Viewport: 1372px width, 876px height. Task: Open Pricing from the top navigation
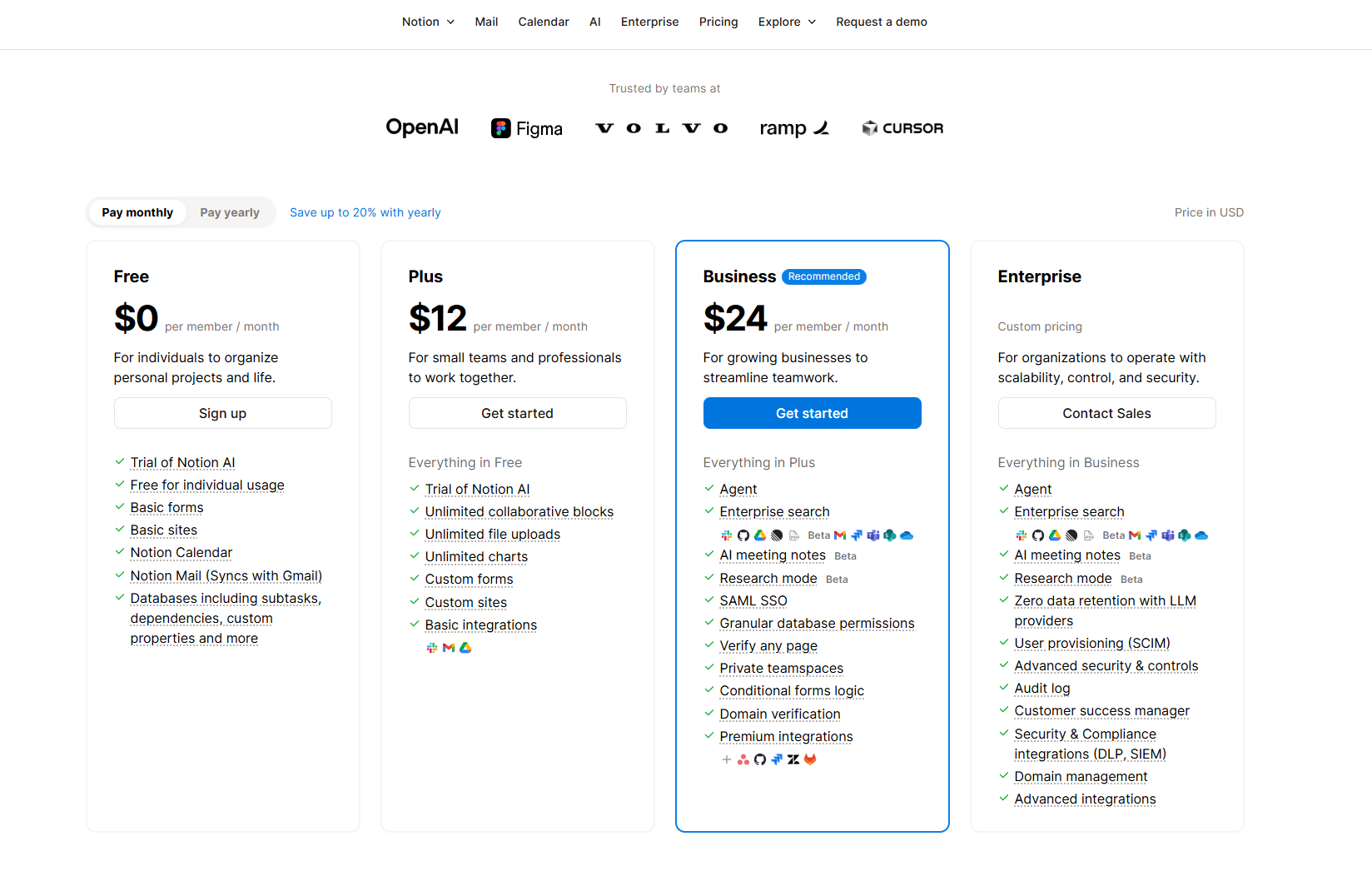pos(718,22)
